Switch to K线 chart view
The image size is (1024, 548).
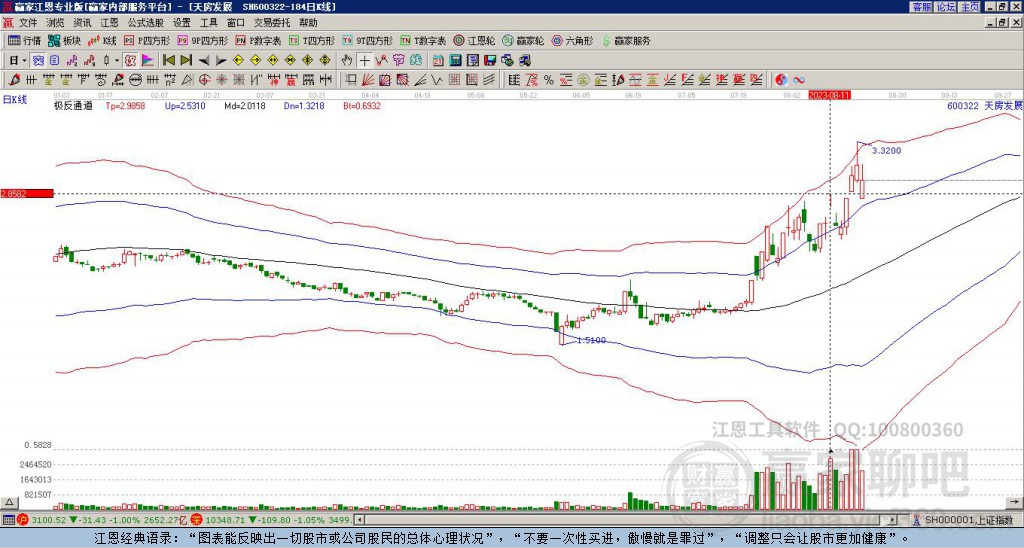pos(103,40)
